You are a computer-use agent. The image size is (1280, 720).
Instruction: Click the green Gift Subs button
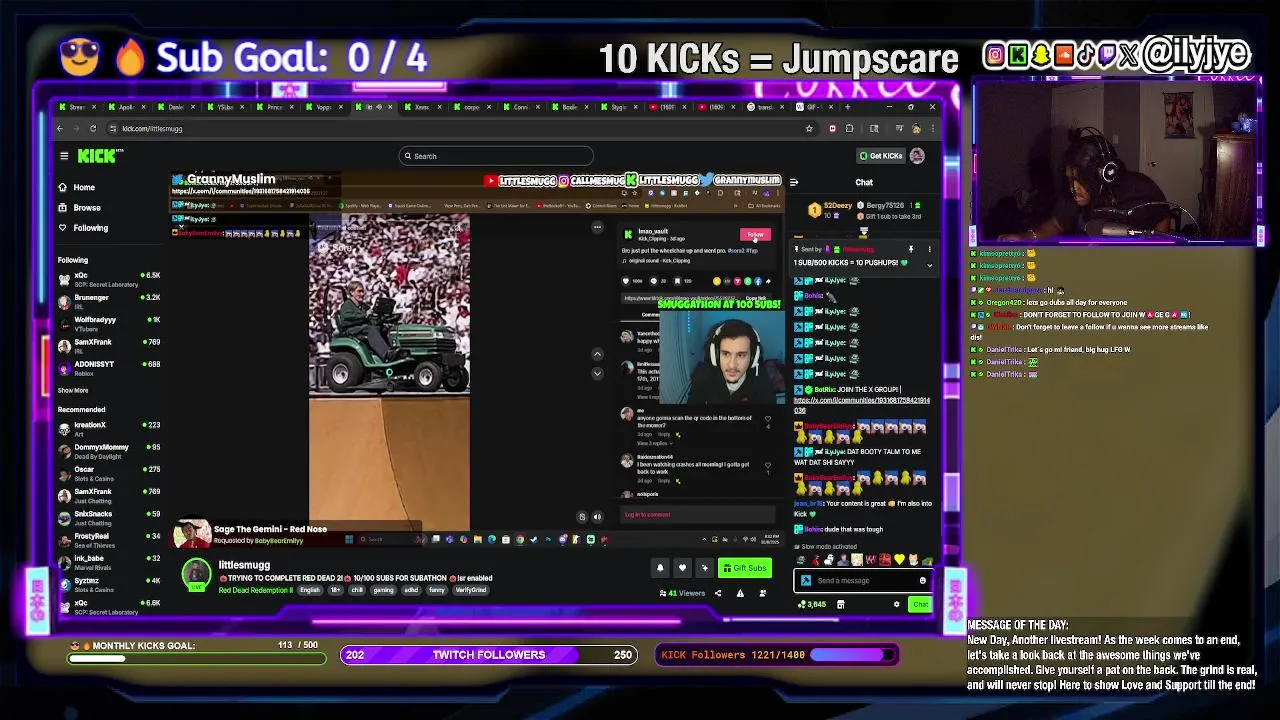tap(745, 568)
